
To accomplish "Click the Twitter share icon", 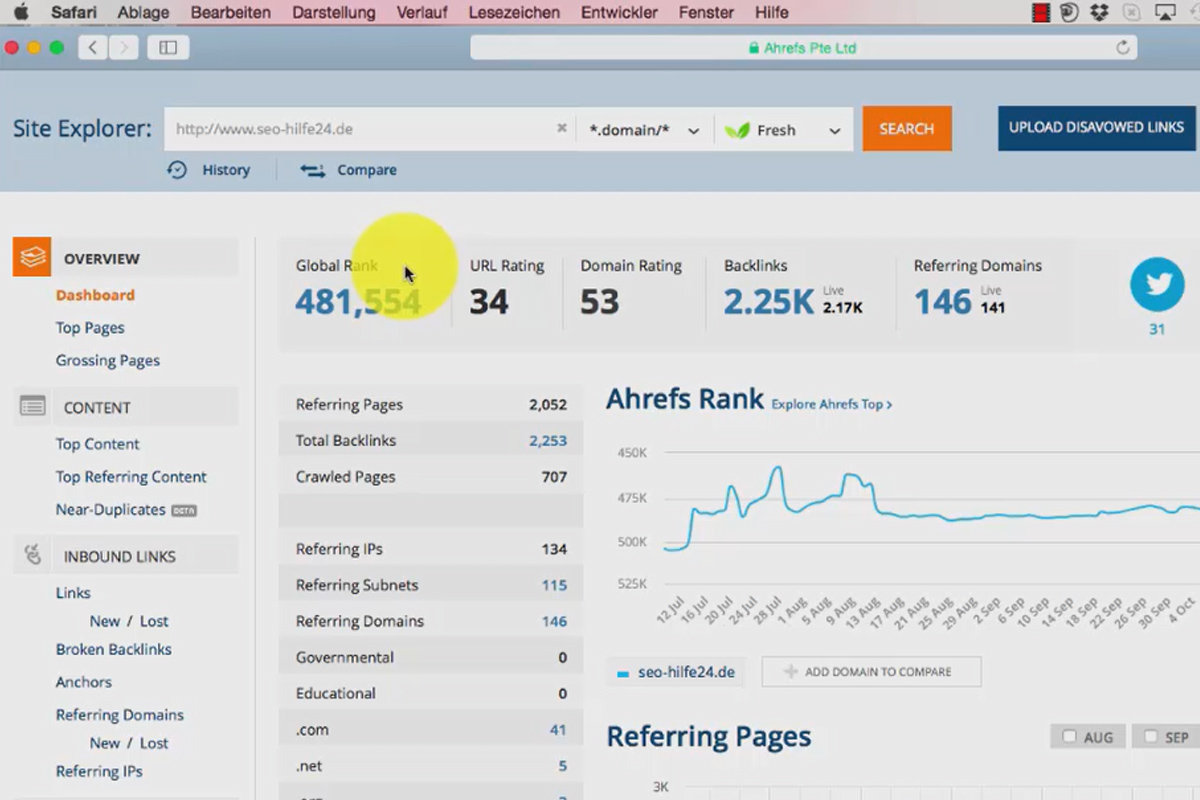I will point(1157,285).
